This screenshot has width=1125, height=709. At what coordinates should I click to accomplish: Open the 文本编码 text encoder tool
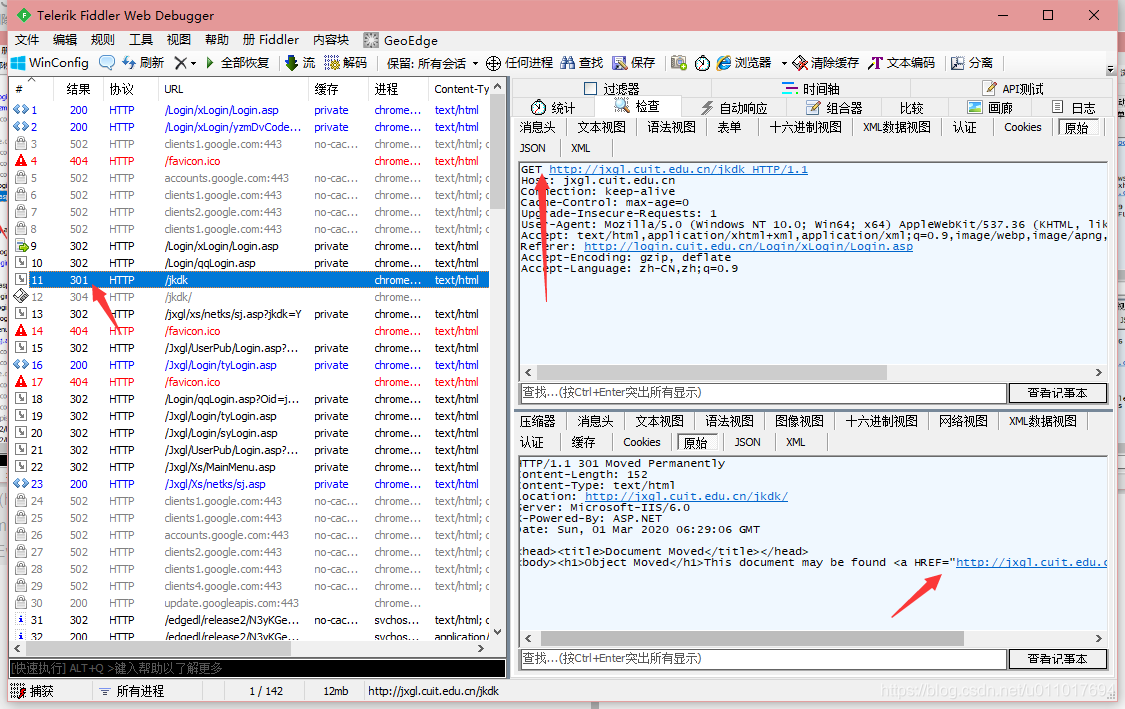pyautogui.click(x=901, y=63)
